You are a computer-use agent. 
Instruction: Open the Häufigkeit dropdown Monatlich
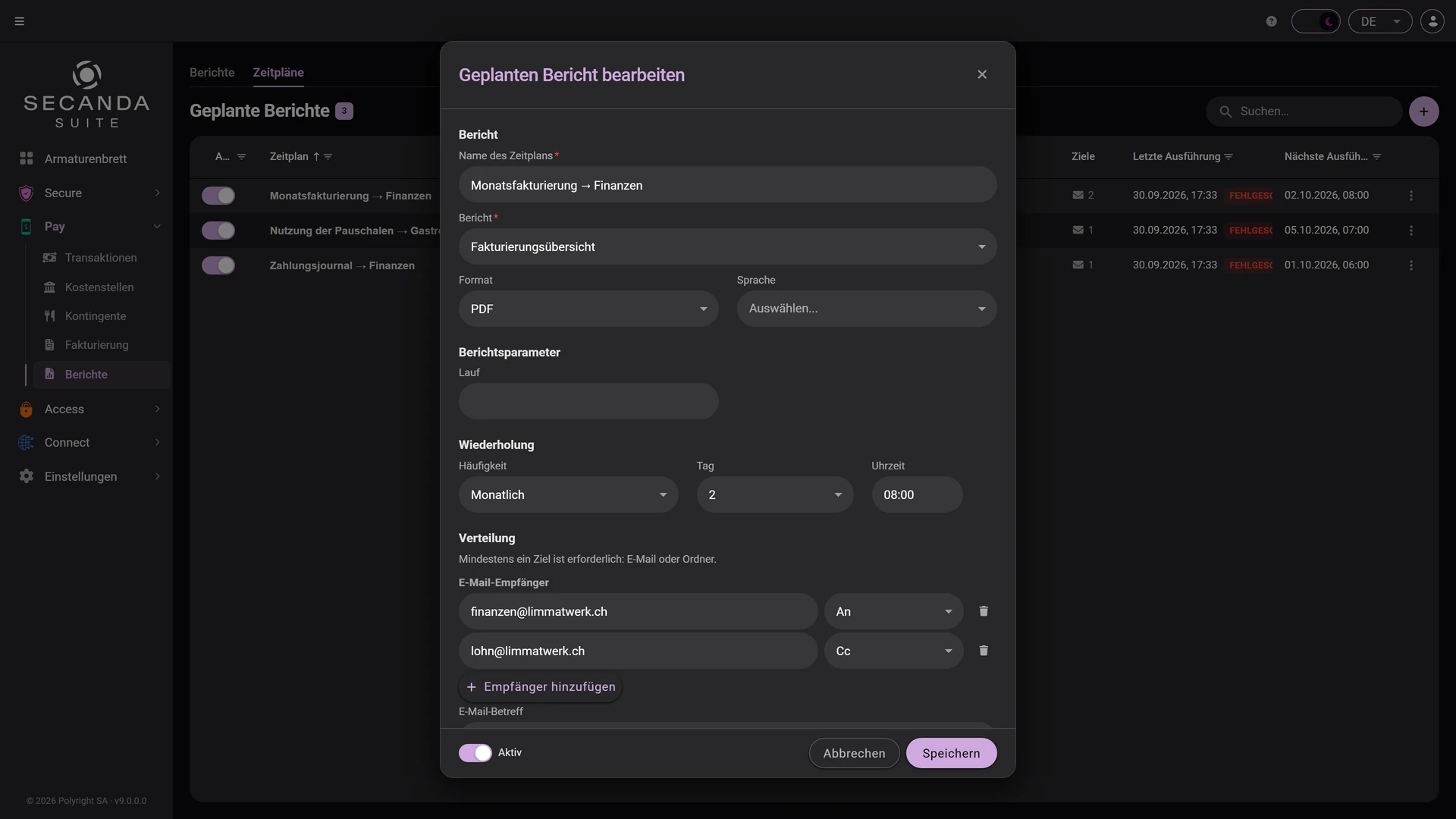point(569,494)
